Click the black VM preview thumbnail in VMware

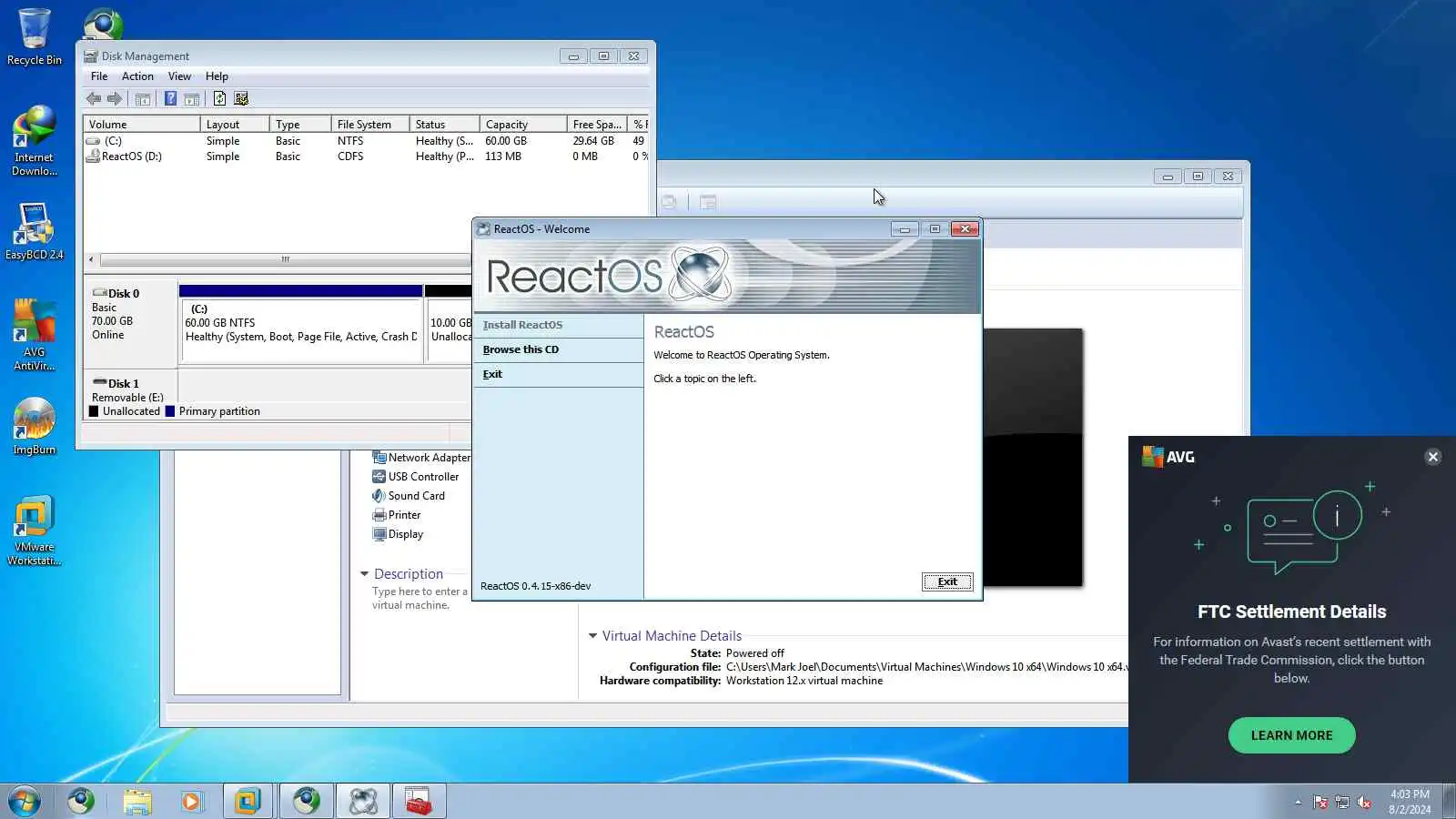click(1033, 458)
